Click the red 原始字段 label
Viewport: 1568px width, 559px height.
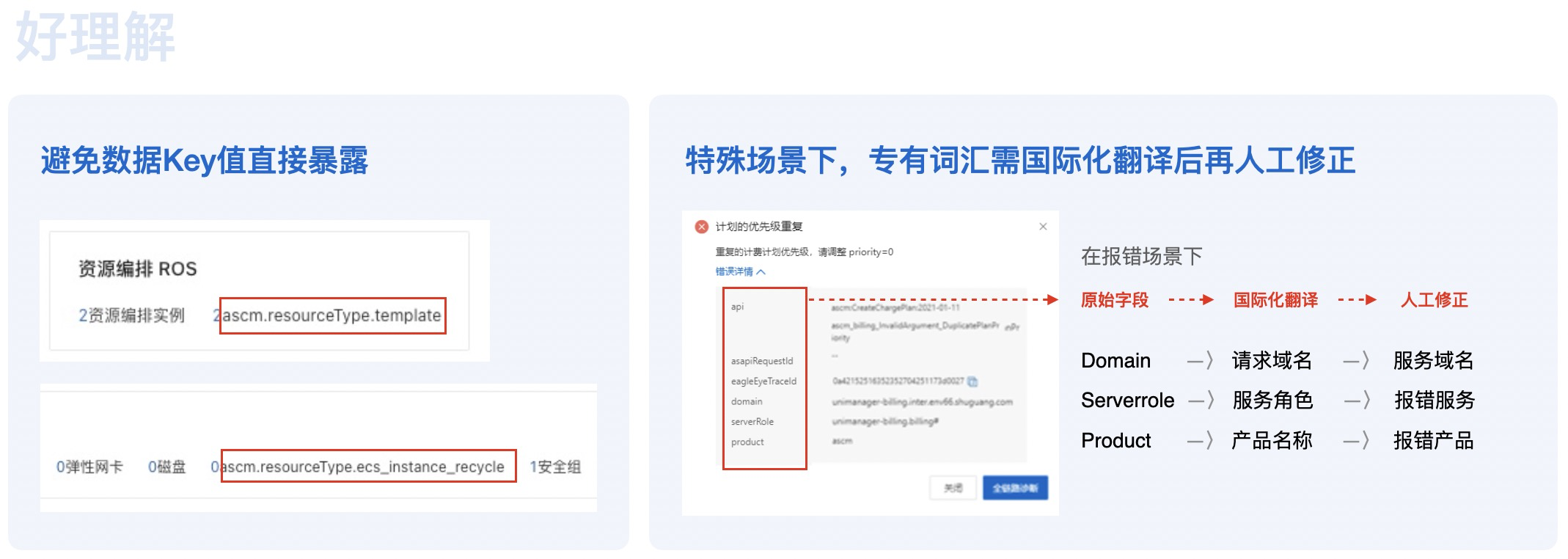click(1114, 300)
